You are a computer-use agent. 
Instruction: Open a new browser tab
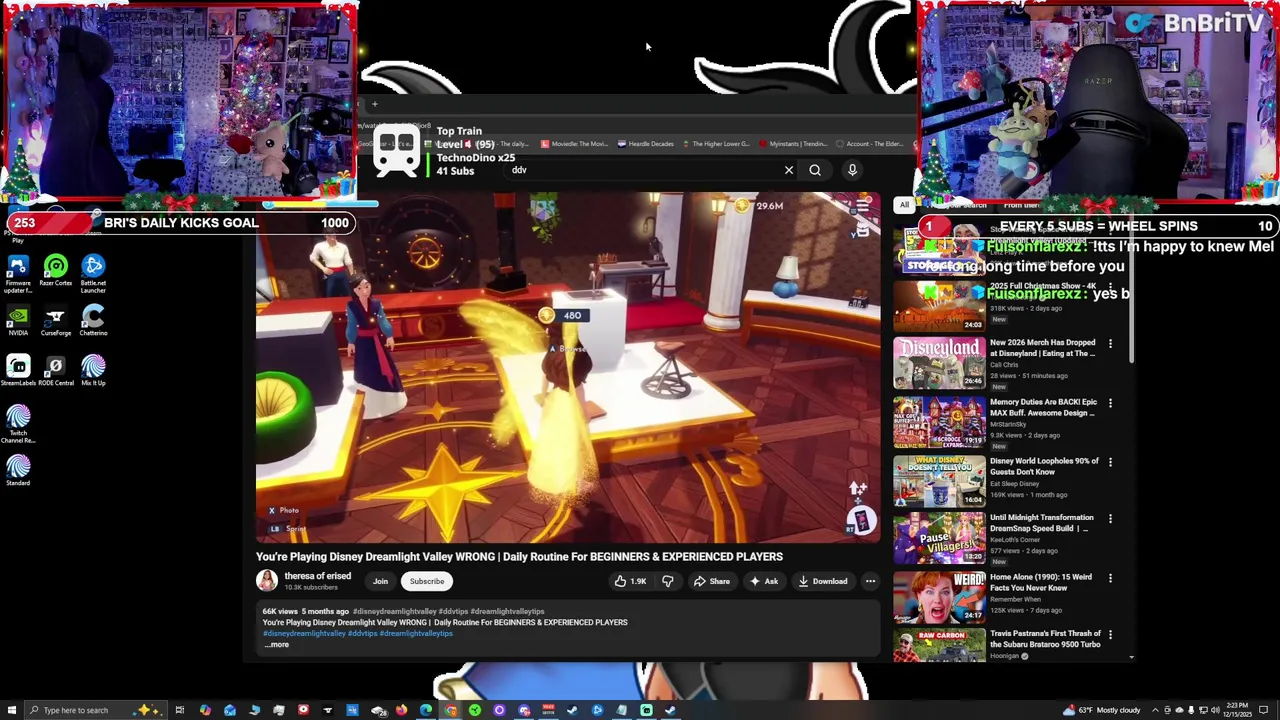(x=375, y=104)
